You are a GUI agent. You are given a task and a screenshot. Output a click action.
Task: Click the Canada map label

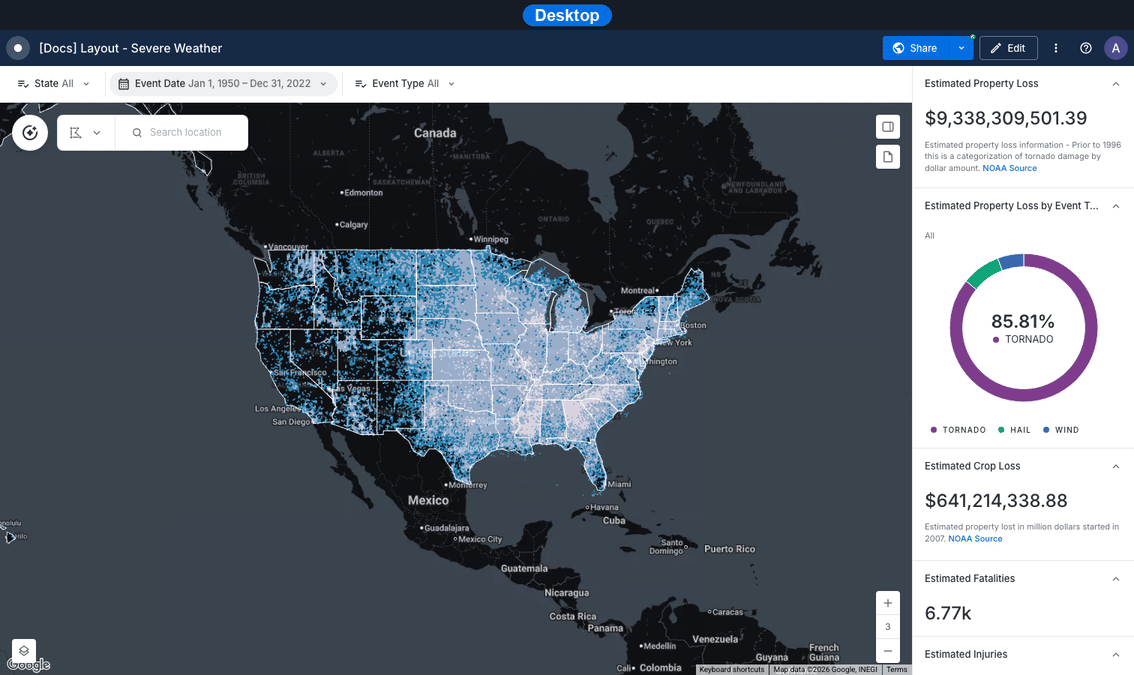point(435,133)
